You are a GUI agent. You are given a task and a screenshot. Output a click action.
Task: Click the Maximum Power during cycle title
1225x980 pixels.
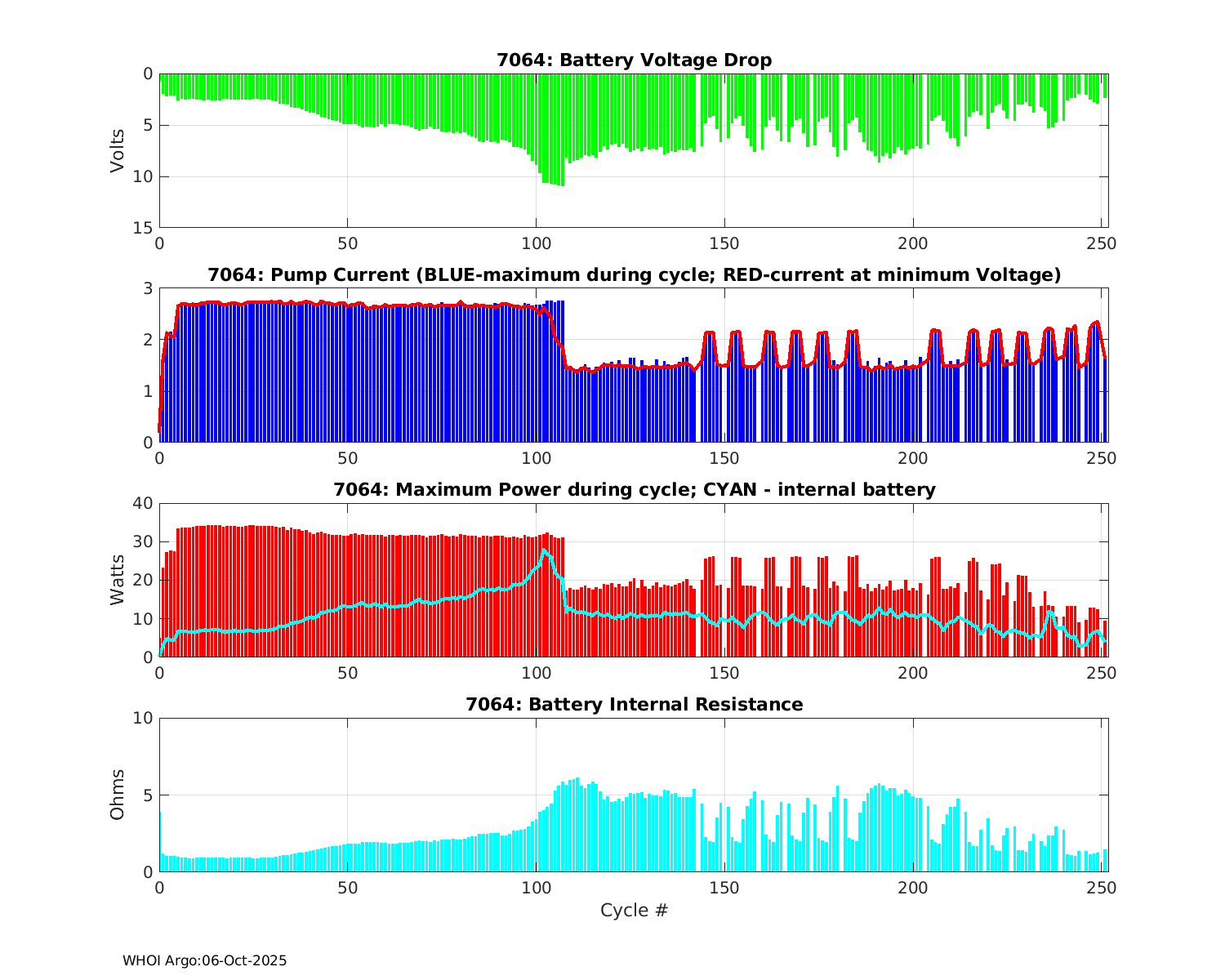tap(634, 490)
